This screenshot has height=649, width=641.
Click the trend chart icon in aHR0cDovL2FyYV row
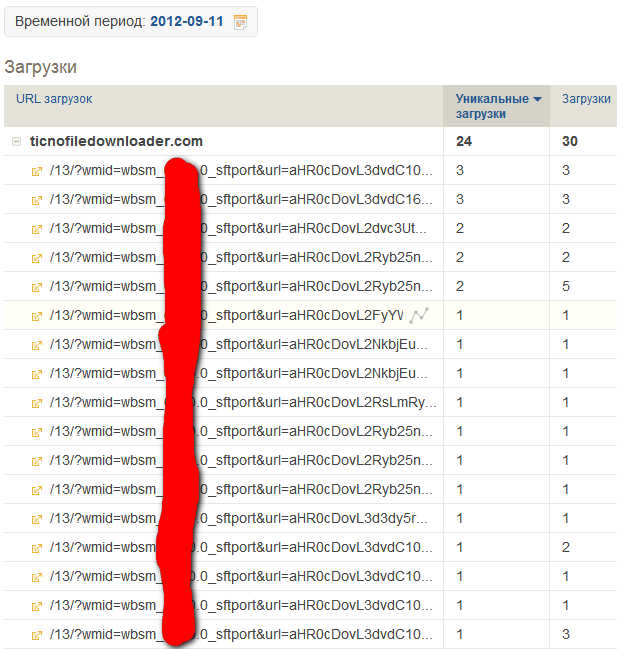point(418,315)
